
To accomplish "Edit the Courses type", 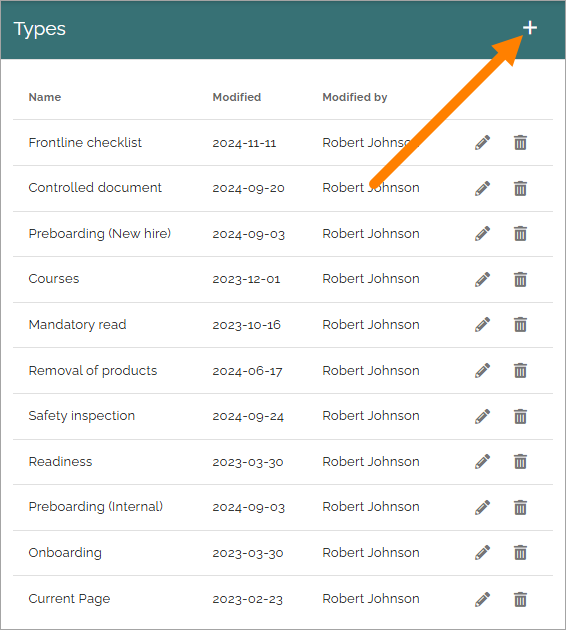I will (482, 279).
